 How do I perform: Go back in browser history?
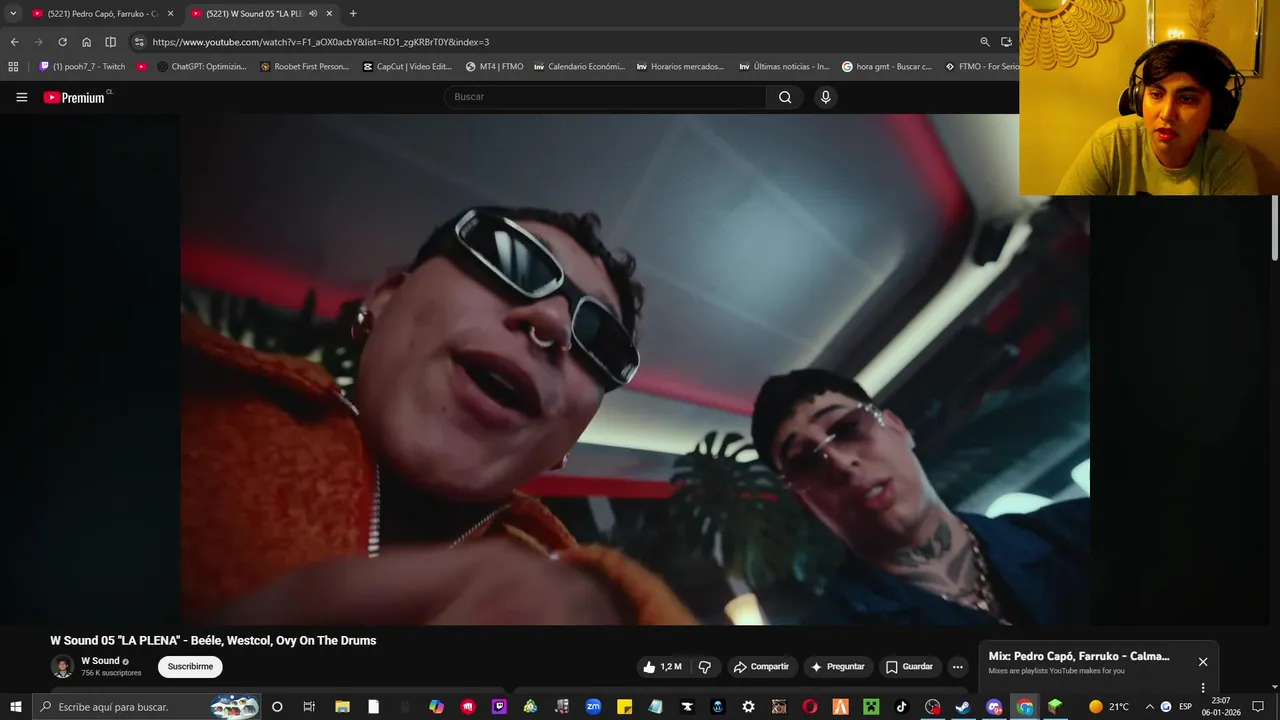click(x=14, y=42)
